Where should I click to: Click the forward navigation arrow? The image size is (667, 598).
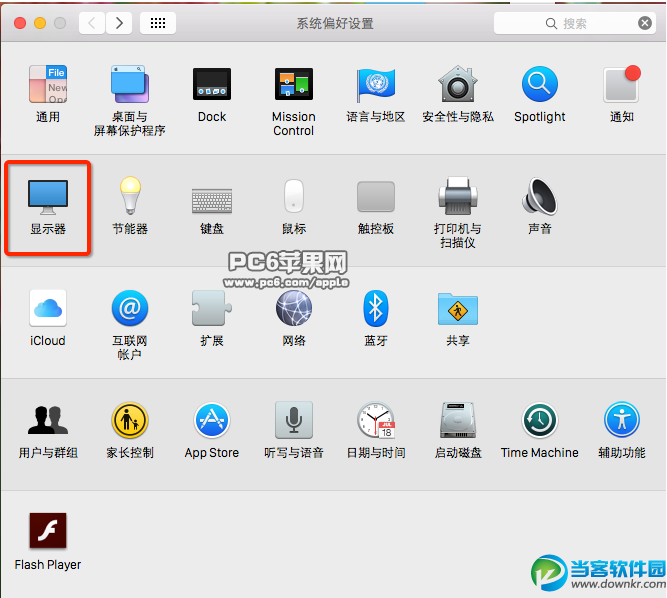pos(119,23)
